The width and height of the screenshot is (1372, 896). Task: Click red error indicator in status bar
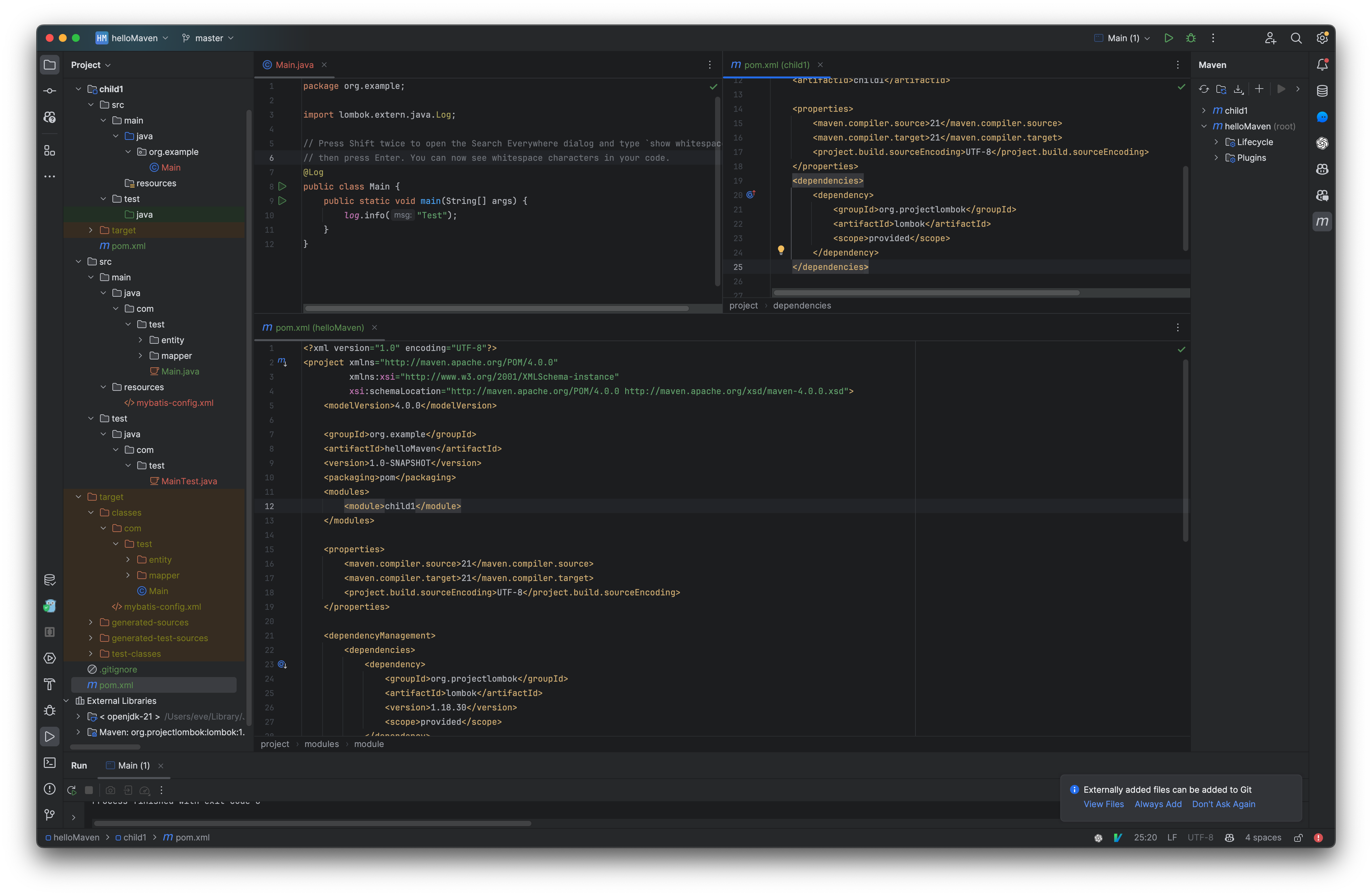point(1318,838)
